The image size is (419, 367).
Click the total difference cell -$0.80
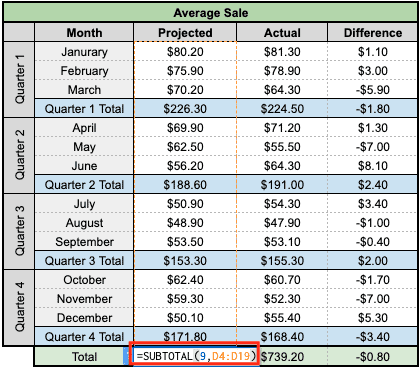point(373,357)
